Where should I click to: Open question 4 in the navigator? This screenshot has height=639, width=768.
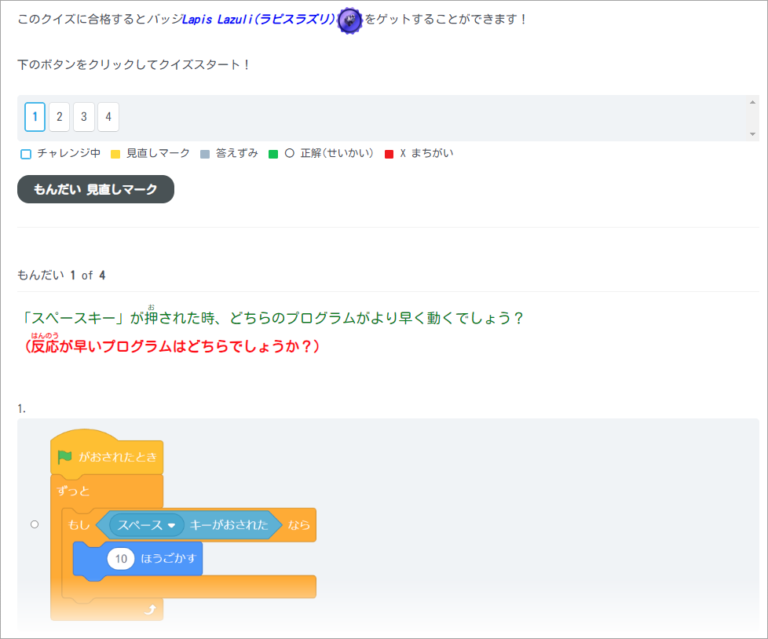108,117
